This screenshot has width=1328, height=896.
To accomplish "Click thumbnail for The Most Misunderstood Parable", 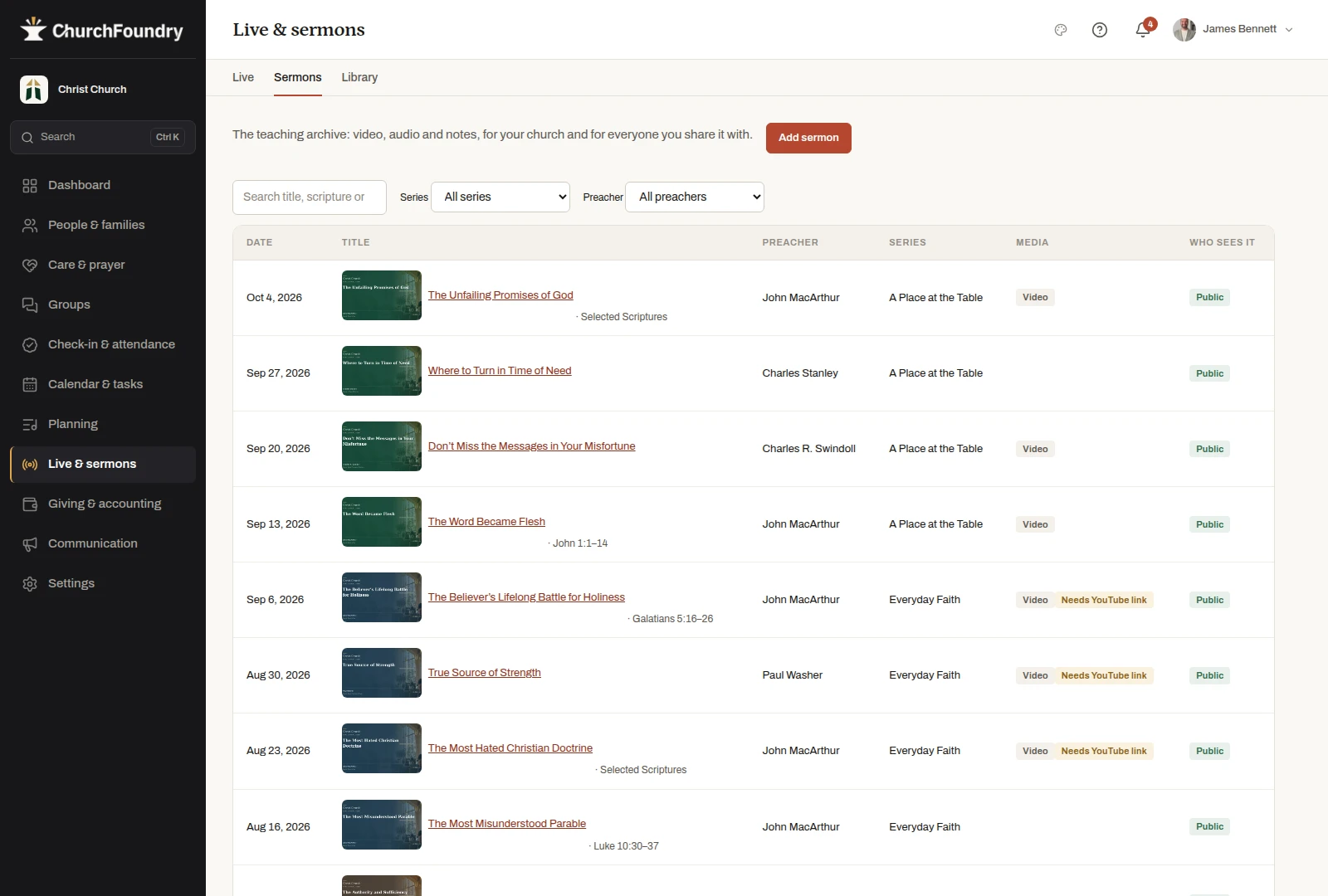I will (382, 825).
